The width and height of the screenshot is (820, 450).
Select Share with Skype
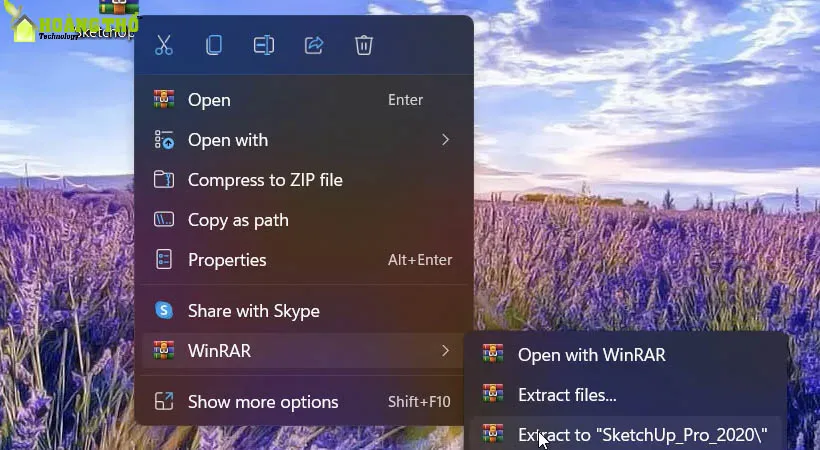303,311
